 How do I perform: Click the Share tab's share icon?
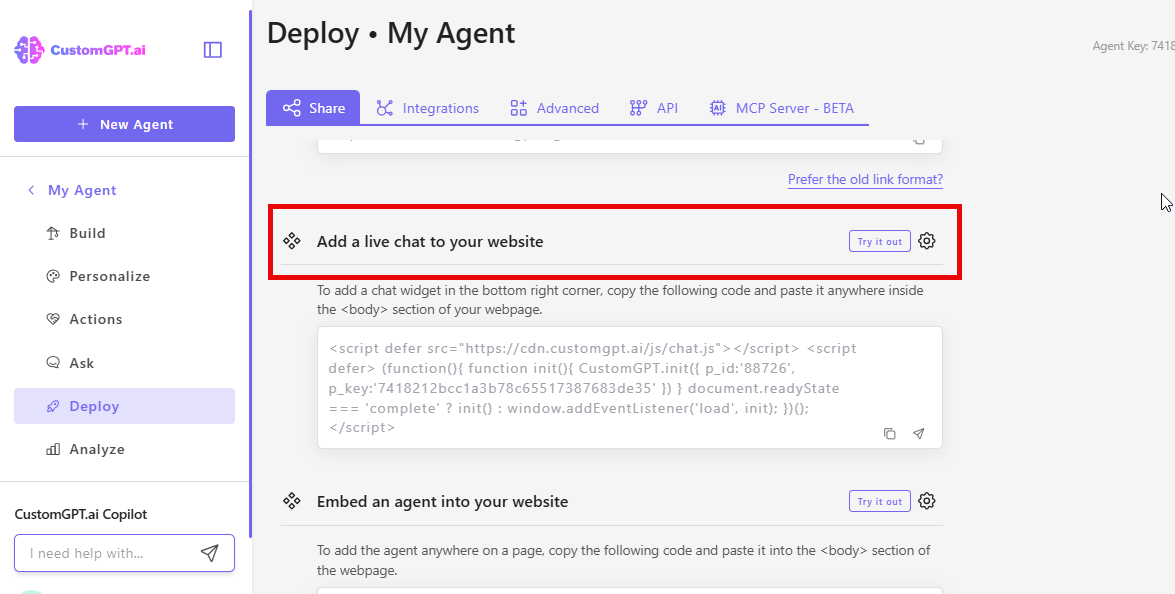click(292, 108)
